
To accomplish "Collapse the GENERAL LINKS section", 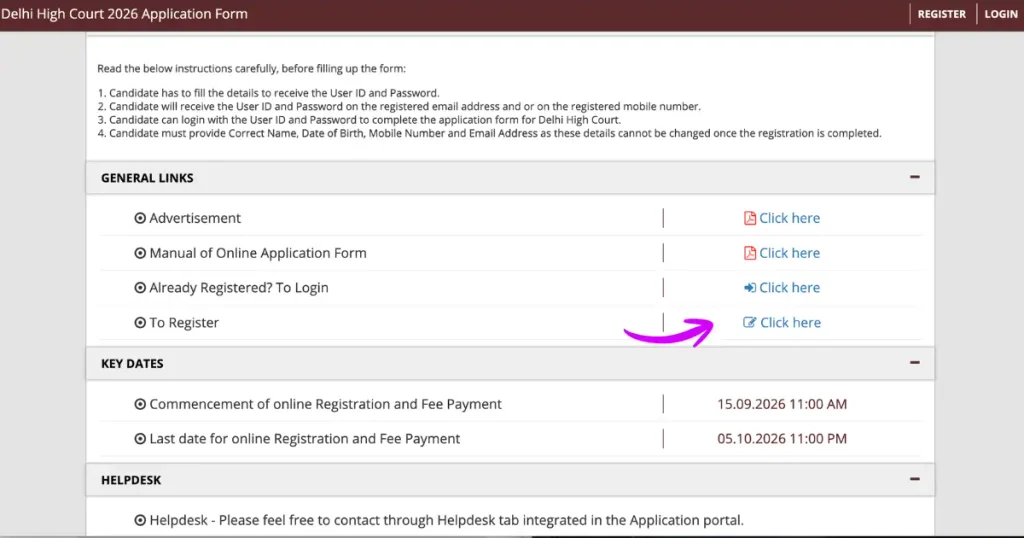I will 914,177.
